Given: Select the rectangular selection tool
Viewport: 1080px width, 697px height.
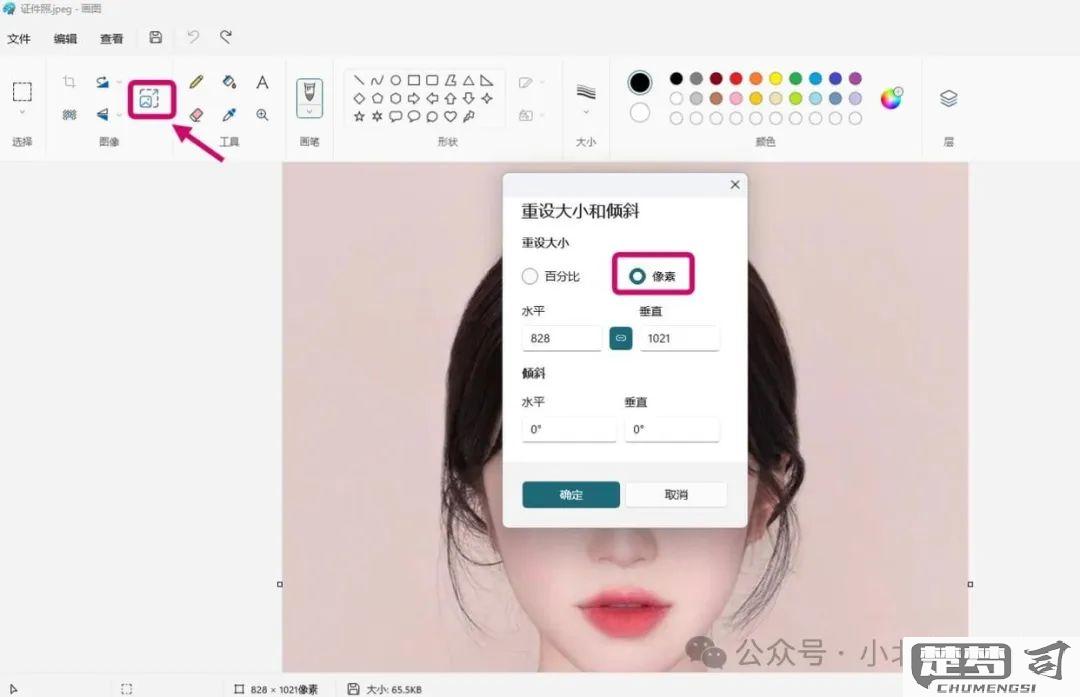Looking at the screenshot, I should [22, 91].
